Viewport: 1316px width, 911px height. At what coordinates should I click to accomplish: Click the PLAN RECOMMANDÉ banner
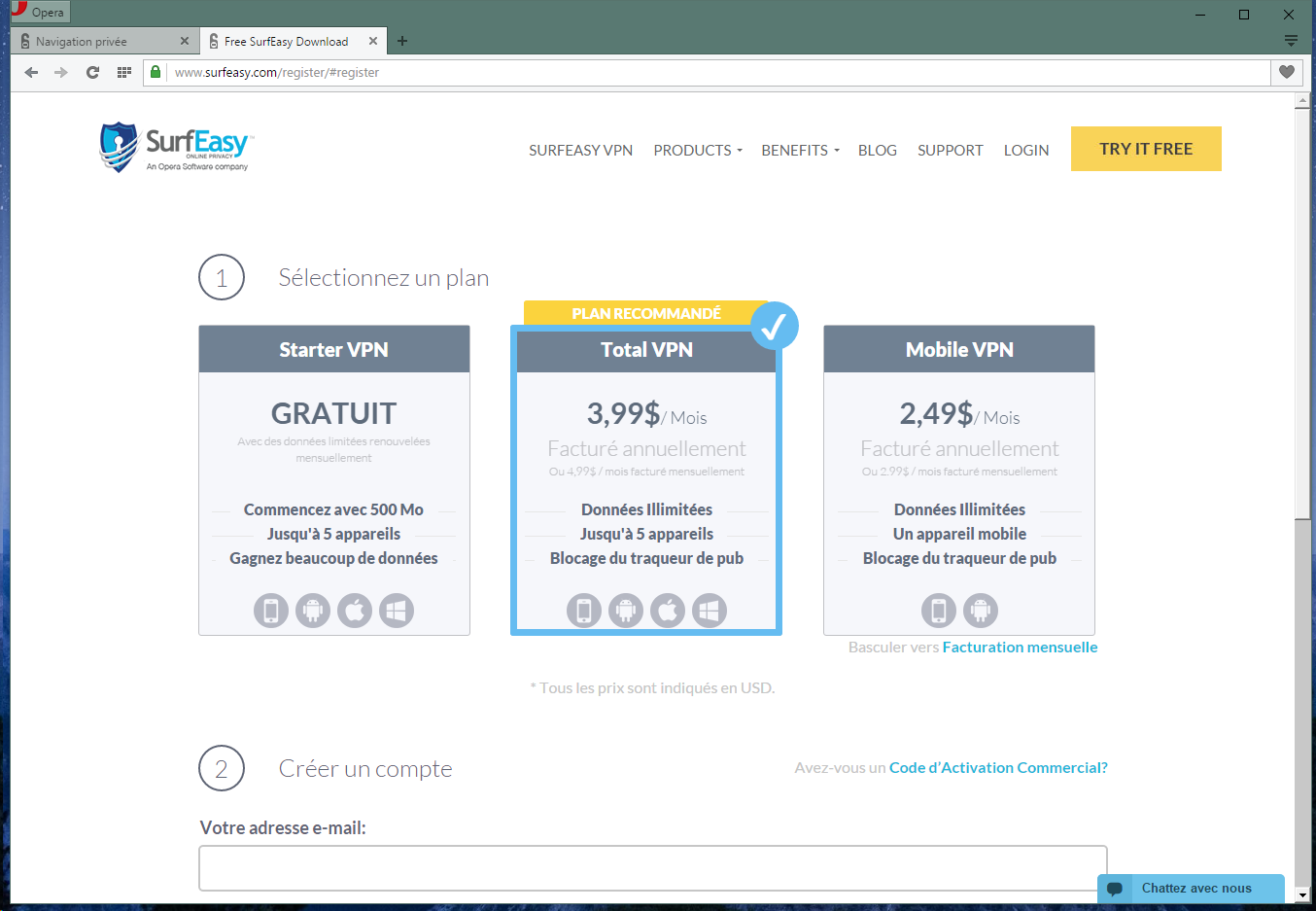646,313
